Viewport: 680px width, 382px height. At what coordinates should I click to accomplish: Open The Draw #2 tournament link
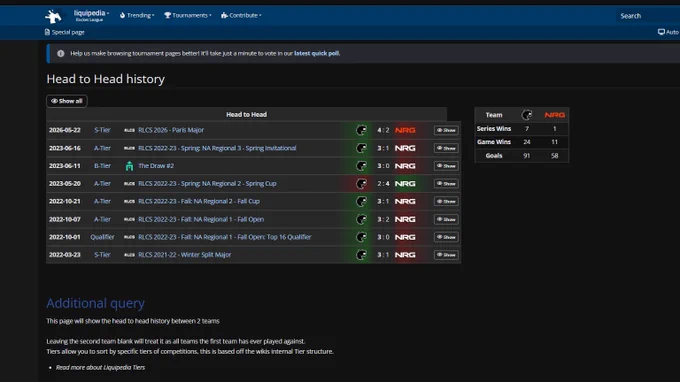tap(156, 166)
